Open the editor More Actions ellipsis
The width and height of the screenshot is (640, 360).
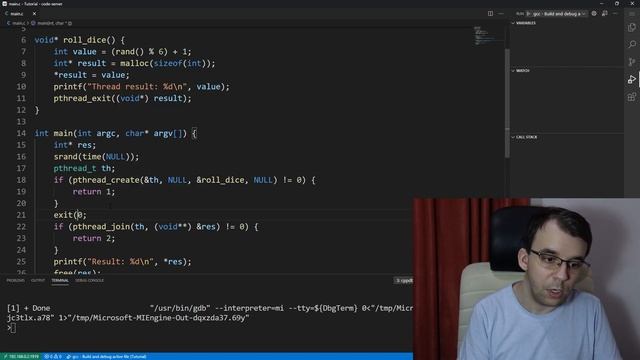point(501,13)
